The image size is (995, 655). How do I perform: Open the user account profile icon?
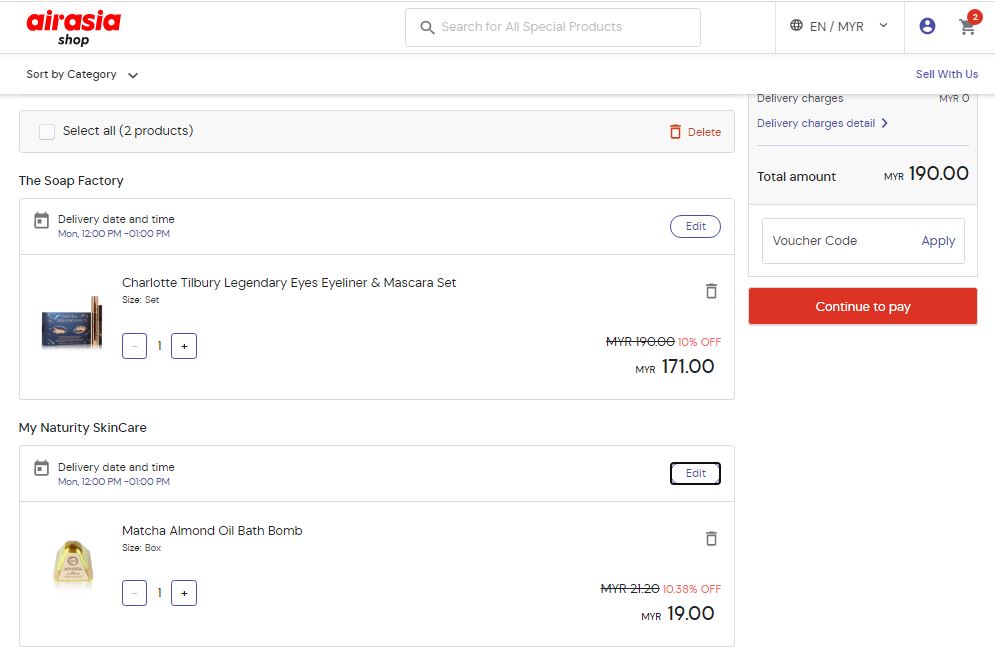[x=927, y=26]
